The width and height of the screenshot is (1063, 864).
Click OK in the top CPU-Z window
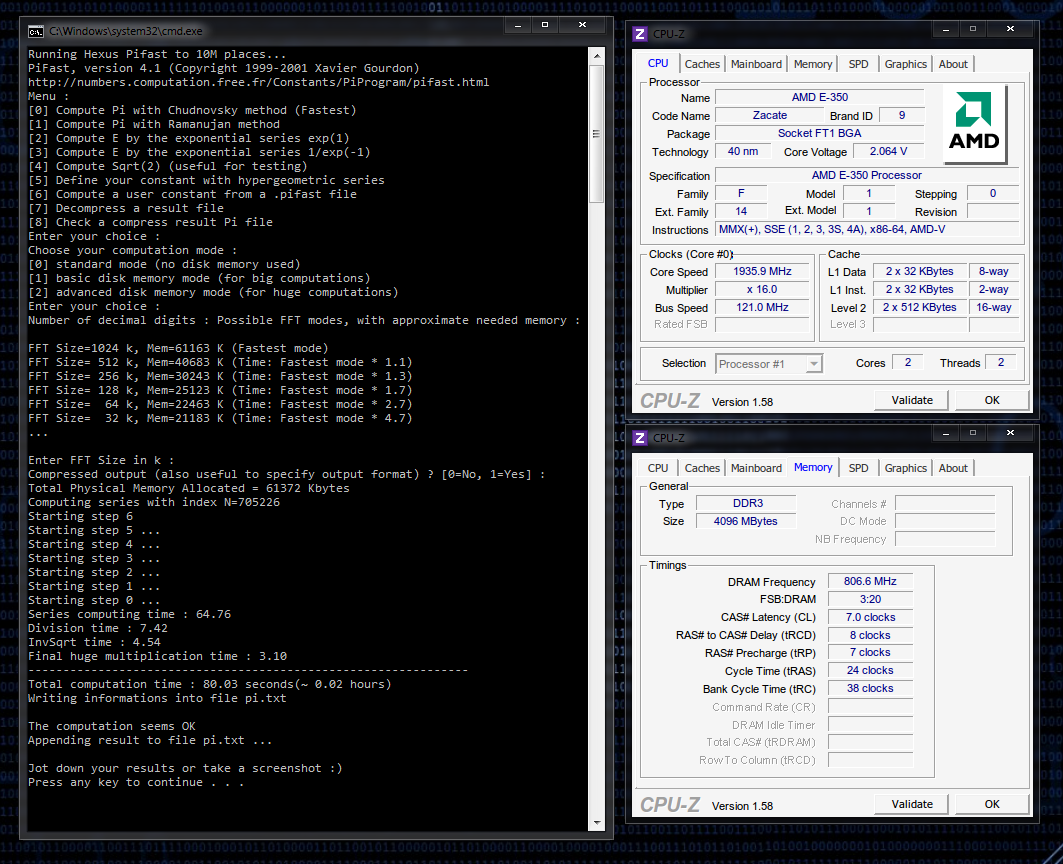[992, 400]
